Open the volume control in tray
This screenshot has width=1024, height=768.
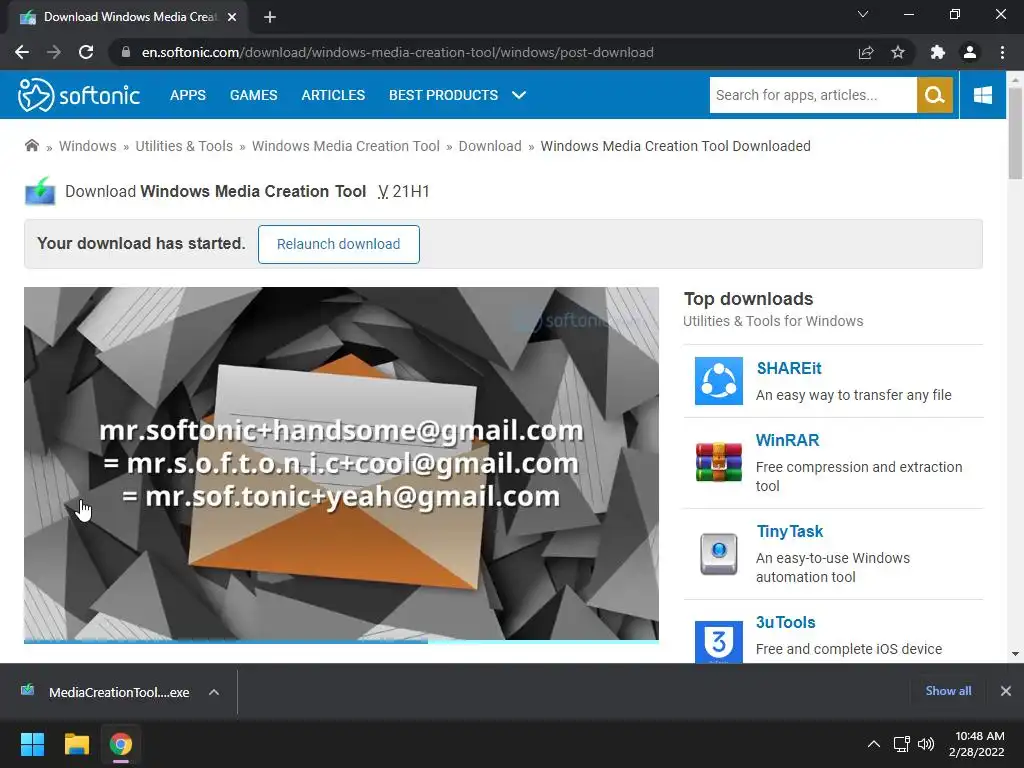926,744
